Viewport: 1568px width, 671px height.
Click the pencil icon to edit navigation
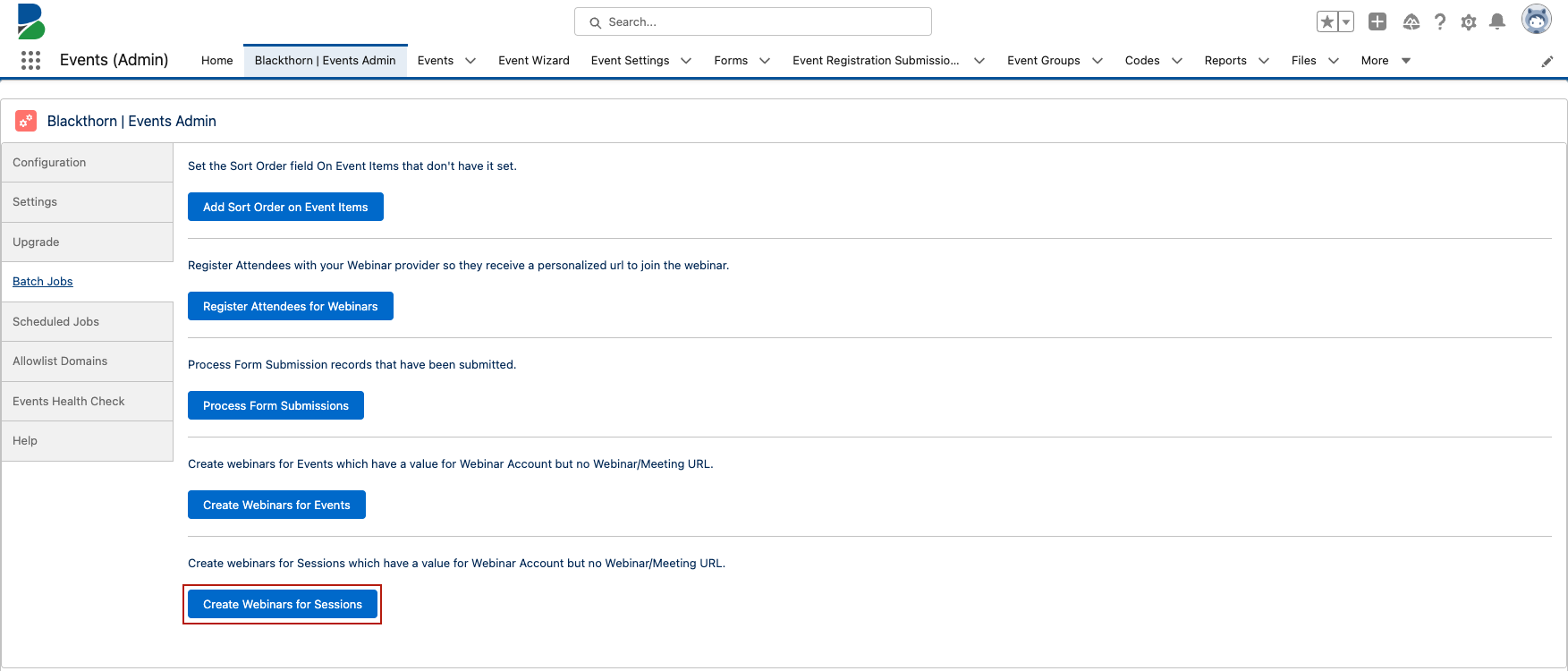[1547, 61]
